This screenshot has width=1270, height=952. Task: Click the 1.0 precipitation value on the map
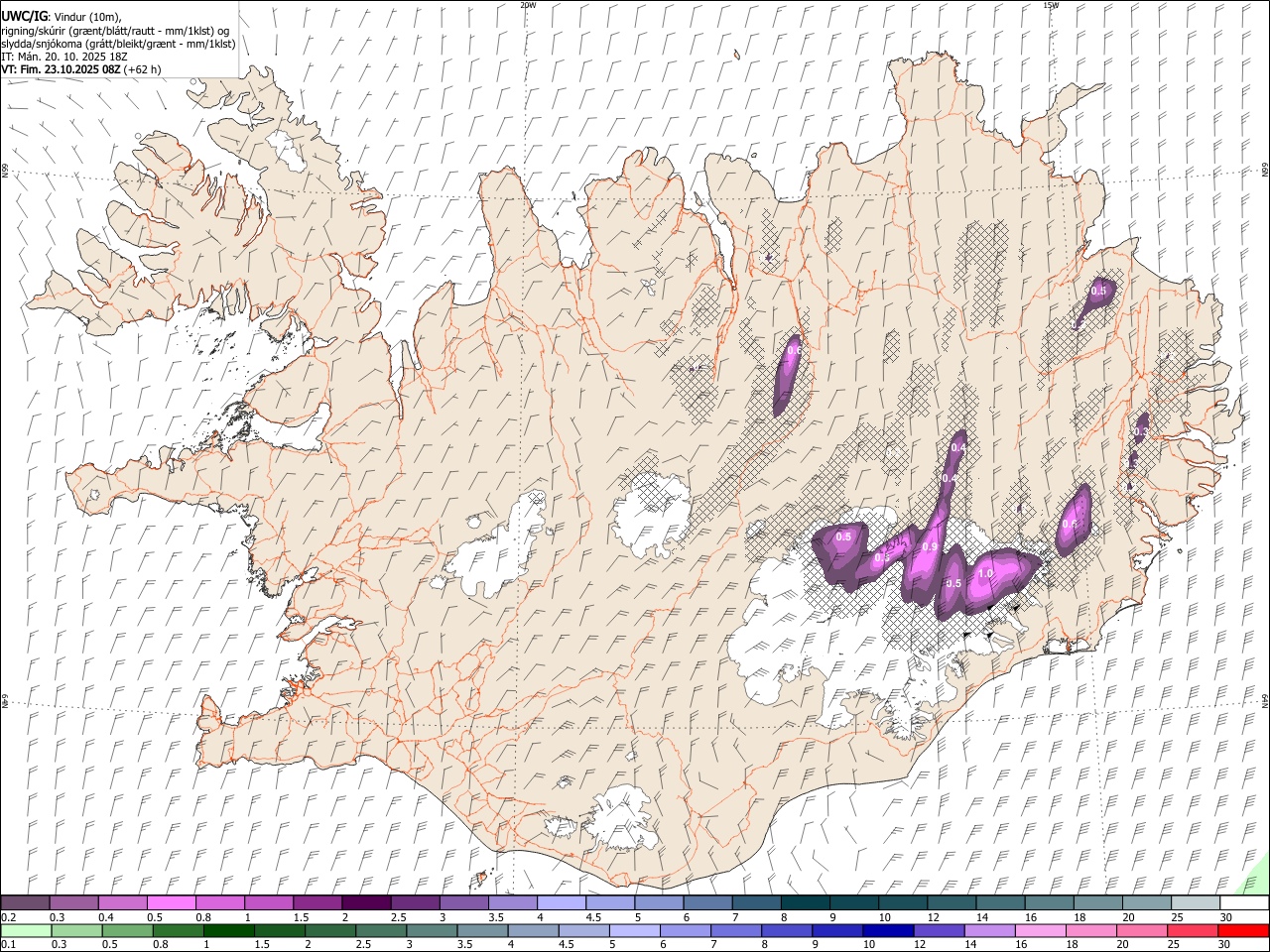point(986,574)
